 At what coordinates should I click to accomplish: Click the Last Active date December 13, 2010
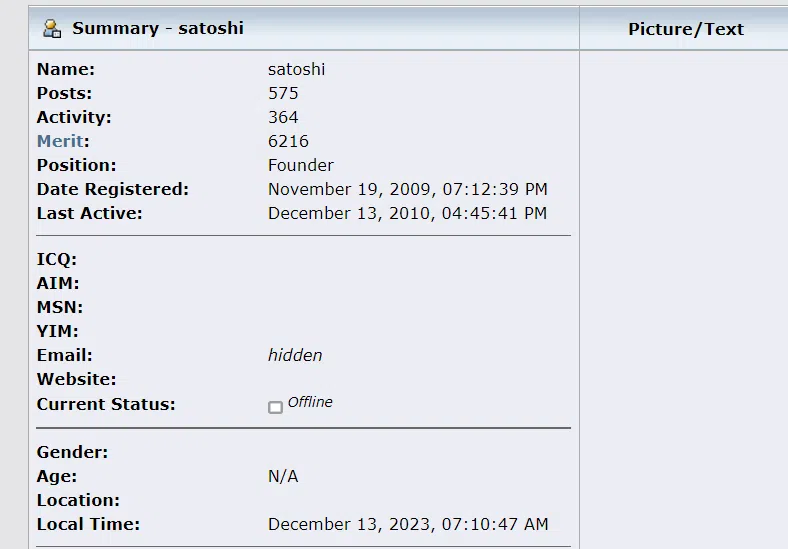point(408,213)
